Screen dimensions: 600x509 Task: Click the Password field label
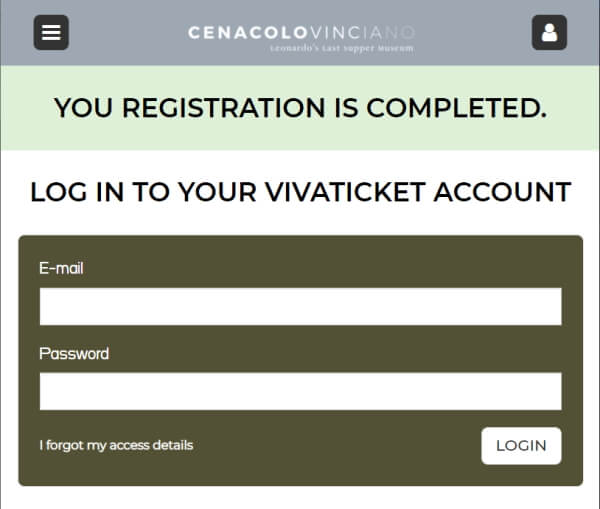(74, 353)
